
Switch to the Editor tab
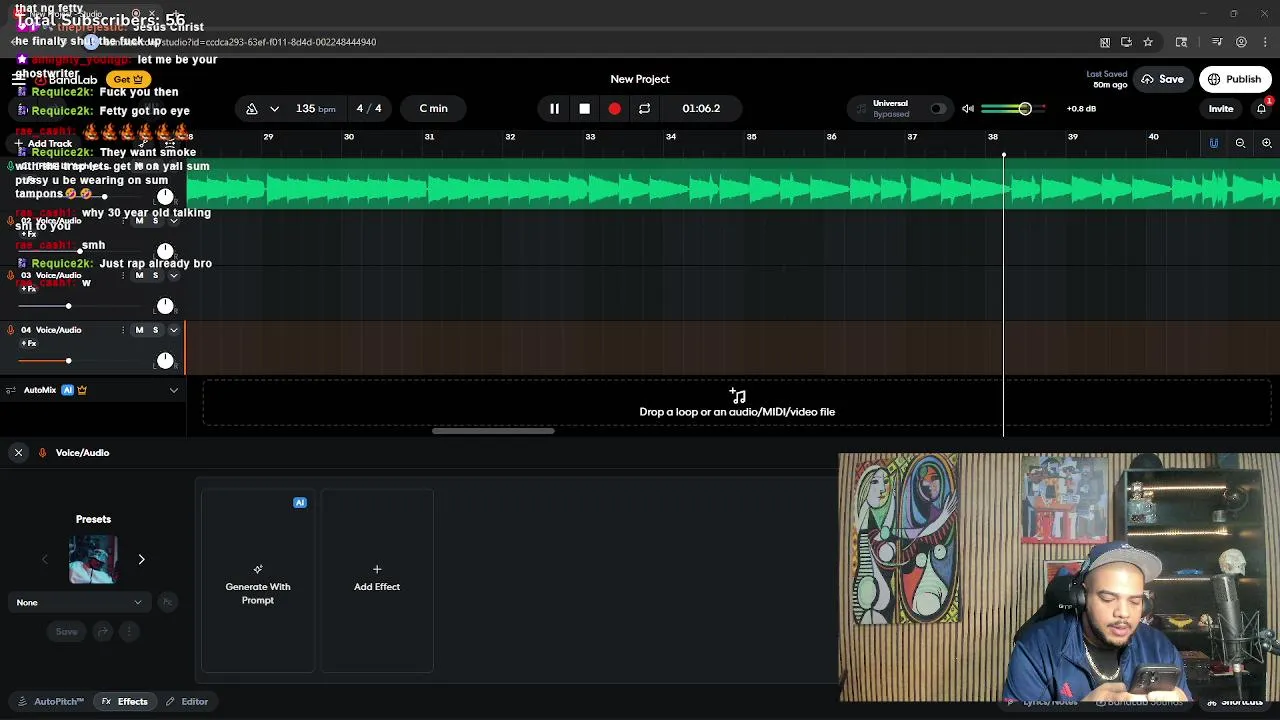click(x=187, y=702)
